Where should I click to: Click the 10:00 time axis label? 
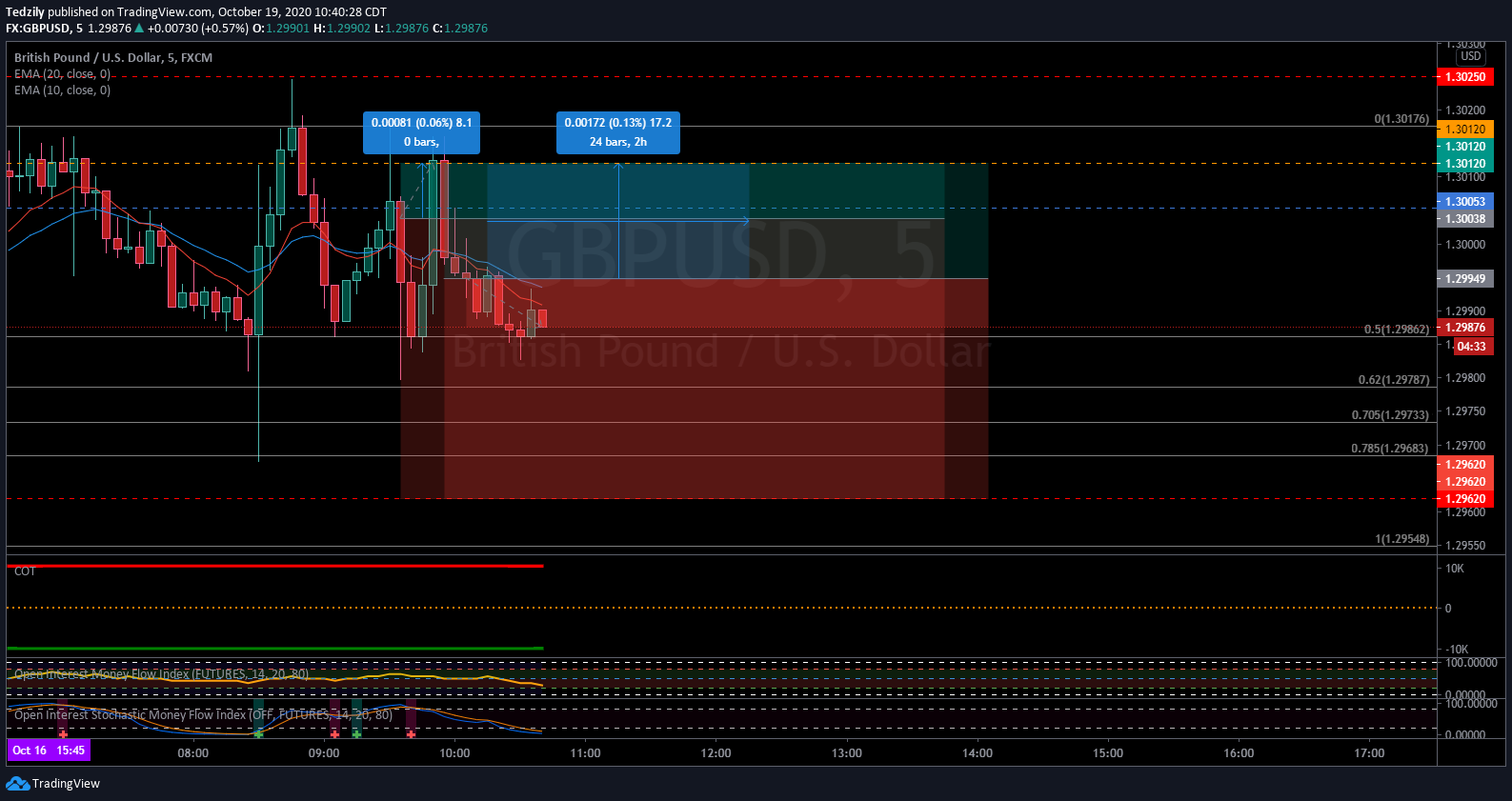point(454,753)
